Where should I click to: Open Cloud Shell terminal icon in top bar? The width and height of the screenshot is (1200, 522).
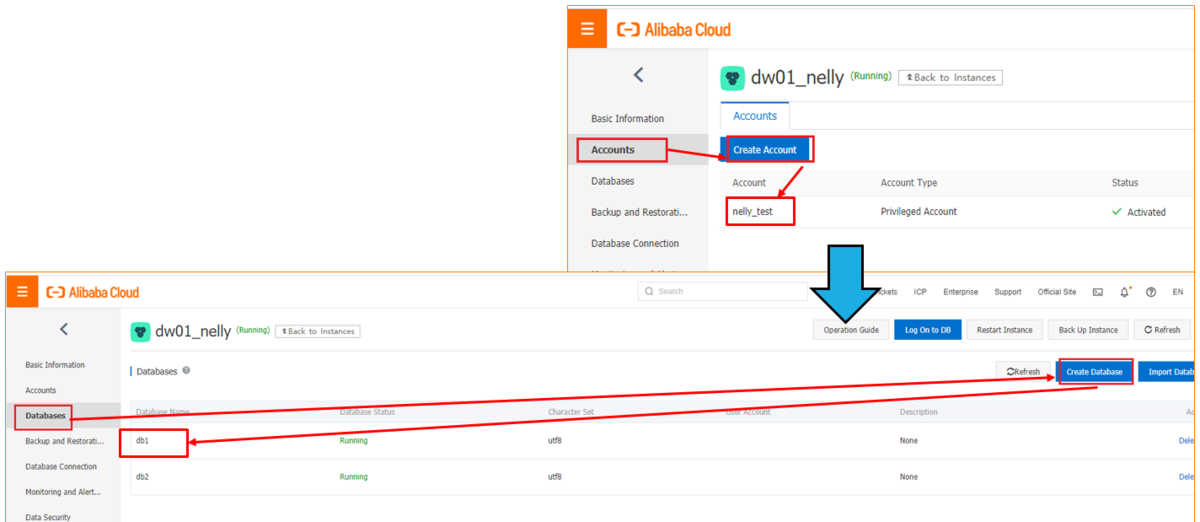1097,292
